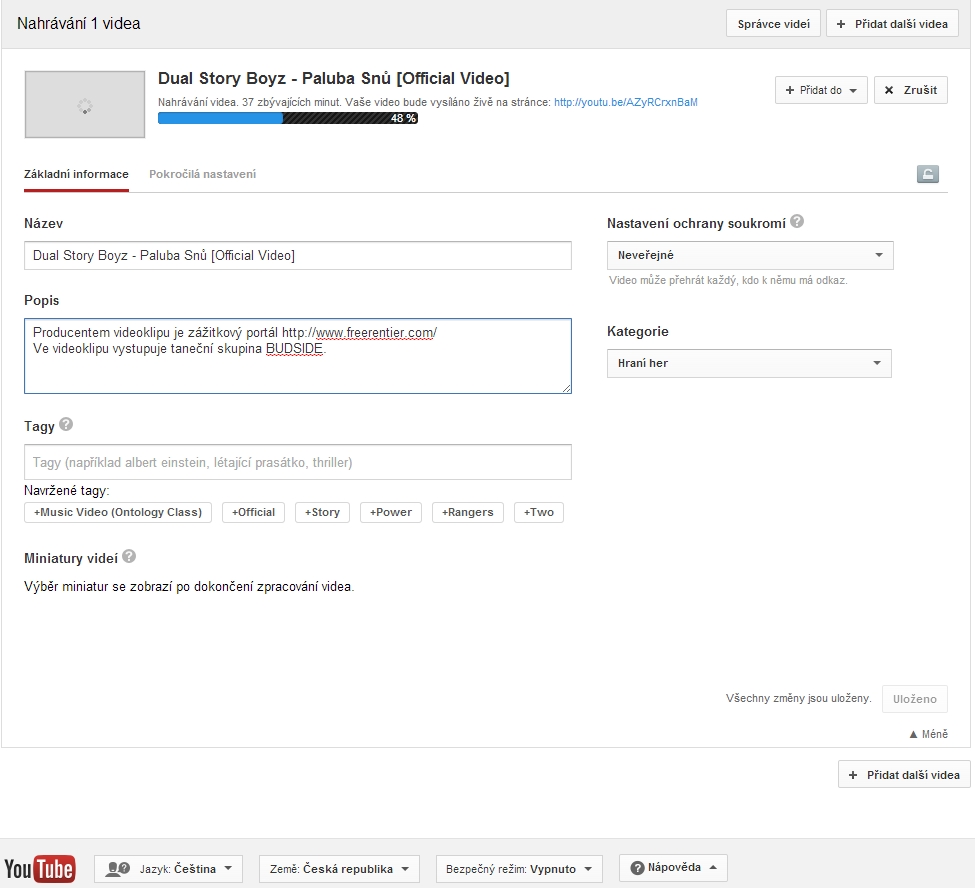Click the video thumbnail placeholder
The height and width of the screenshot is (888, 975).
pyautogui.click(x=85, y=104)
